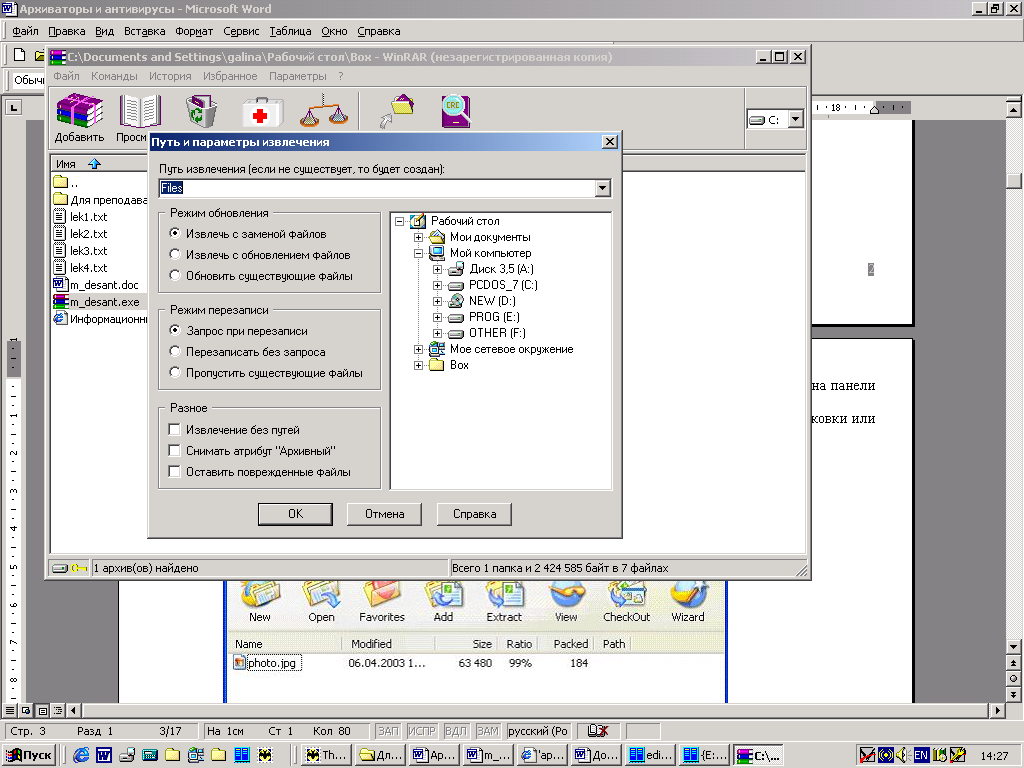The image size is (1024, 768).
Task: Switch to the 'Th...' taskbar window button
Action: [327, 755]
